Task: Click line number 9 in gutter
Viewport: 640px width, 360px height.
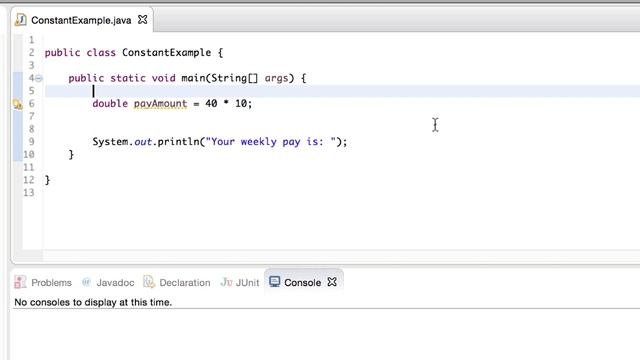Action: click(31, 142)
